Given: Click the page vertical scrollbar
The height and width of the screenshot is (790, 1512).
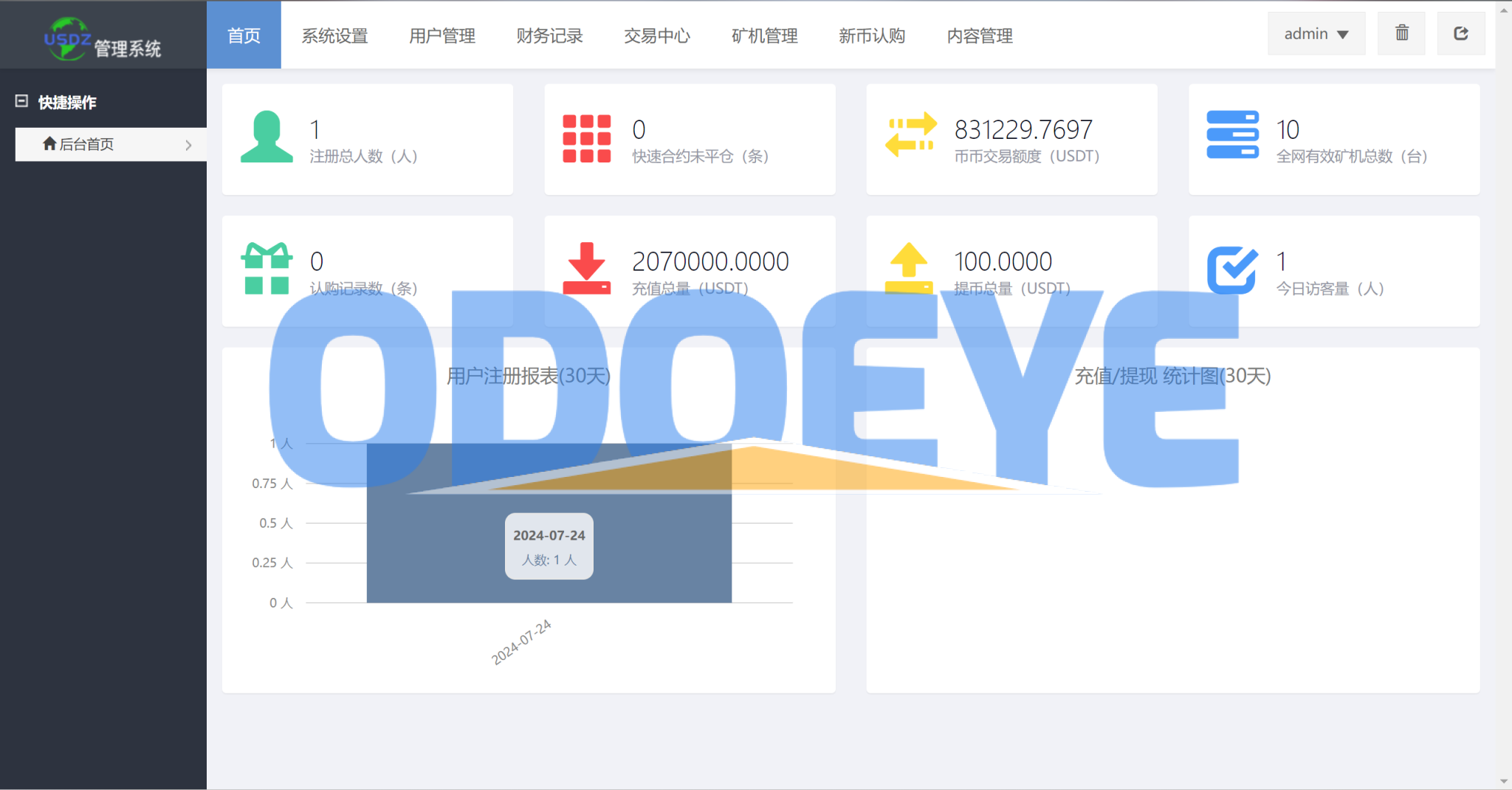Looking at the screenshot, I should pyautogui.click(x=1504, y=395).
